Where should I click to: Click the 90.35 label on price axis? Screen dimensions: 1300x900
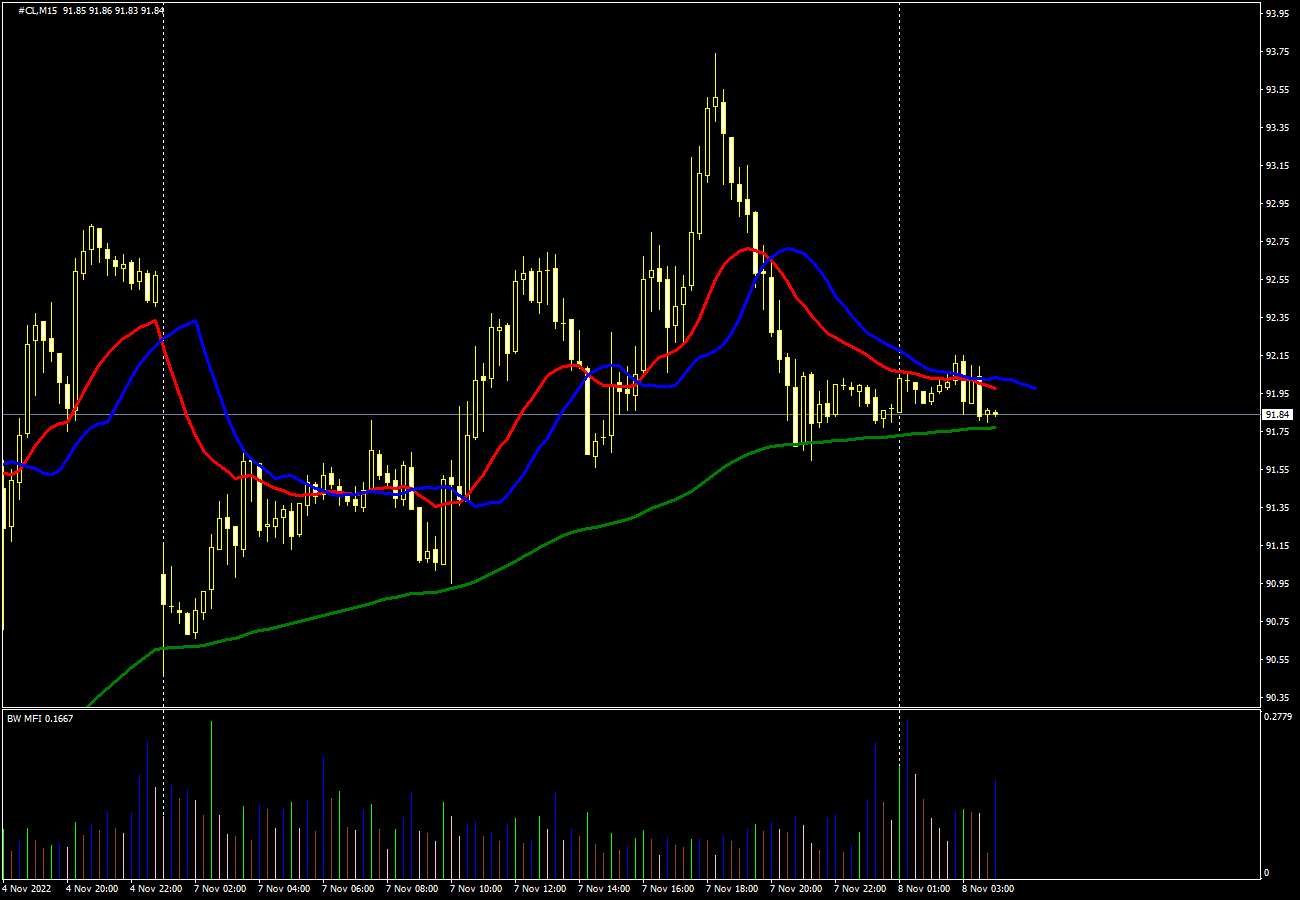(1277, 698)
